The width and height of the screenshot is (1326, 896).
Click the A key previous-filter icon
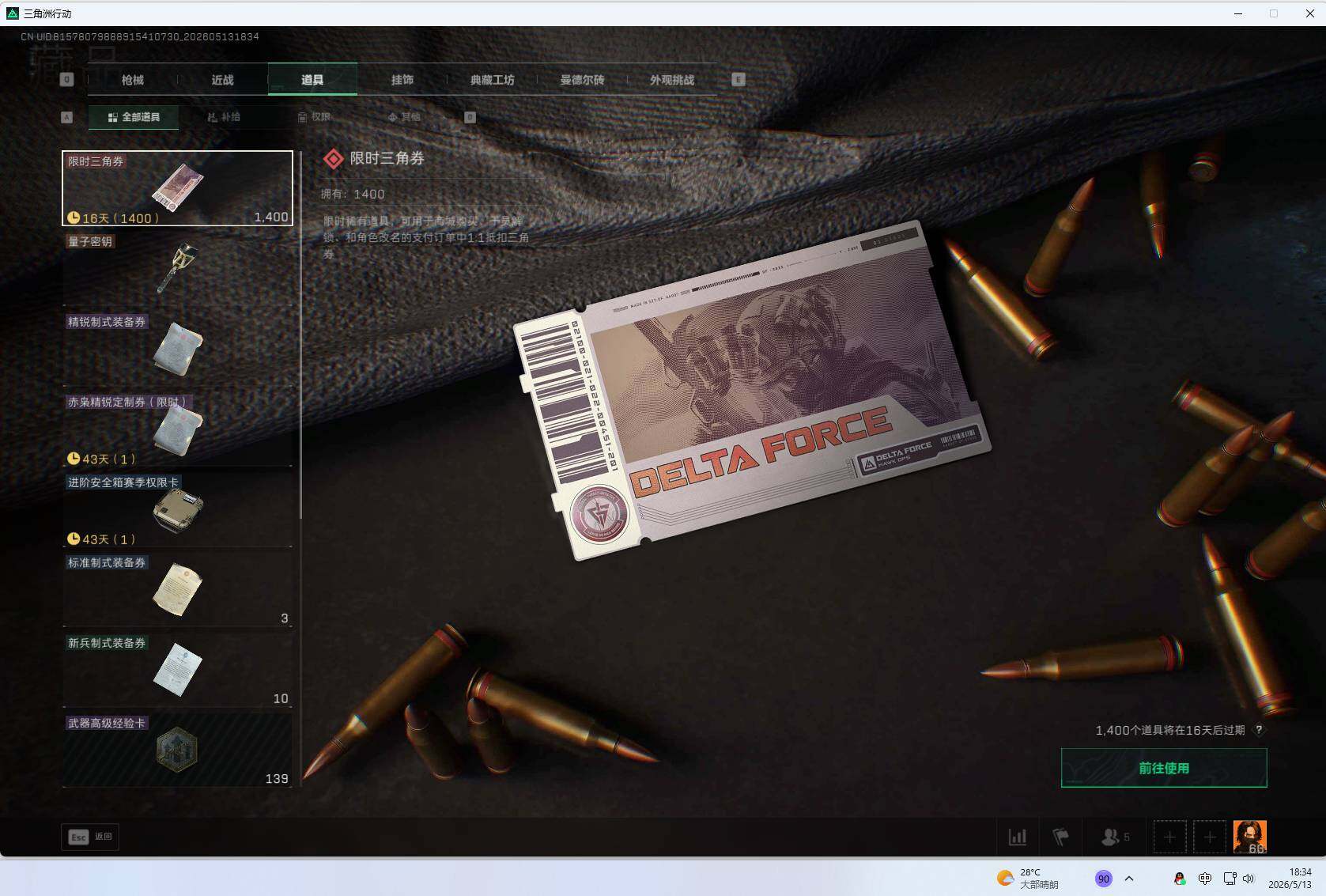(67, 117)
